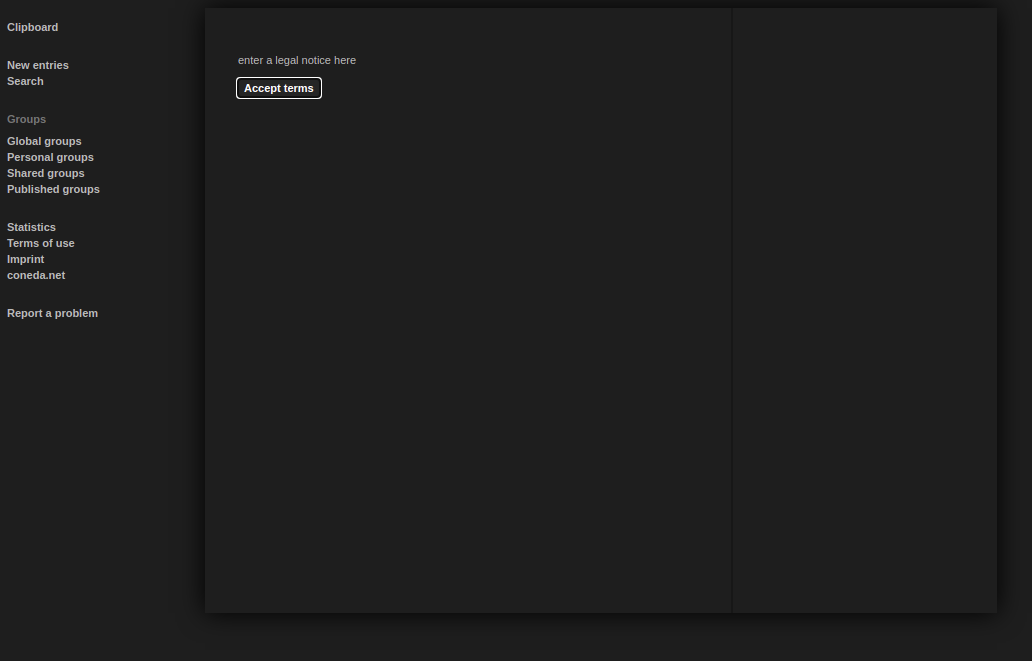Read the Terms of use

[40, 243]
